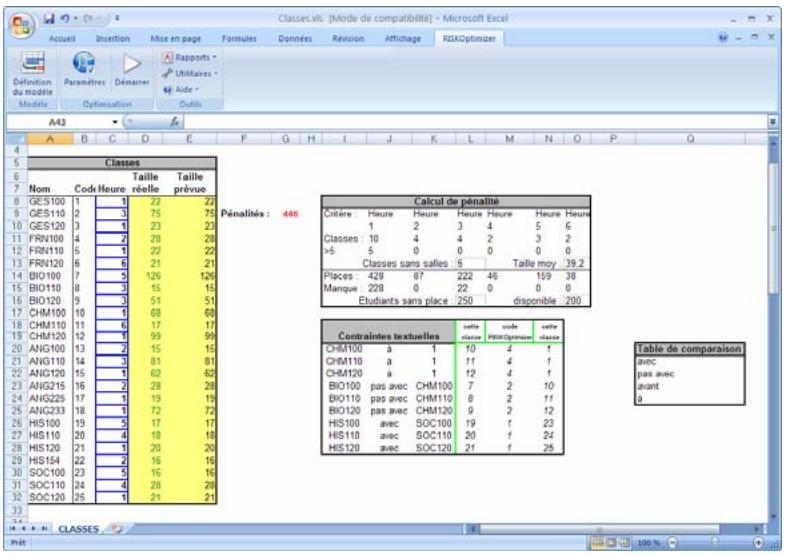Open the Formules ribbon tab

[x=240, y=39]
